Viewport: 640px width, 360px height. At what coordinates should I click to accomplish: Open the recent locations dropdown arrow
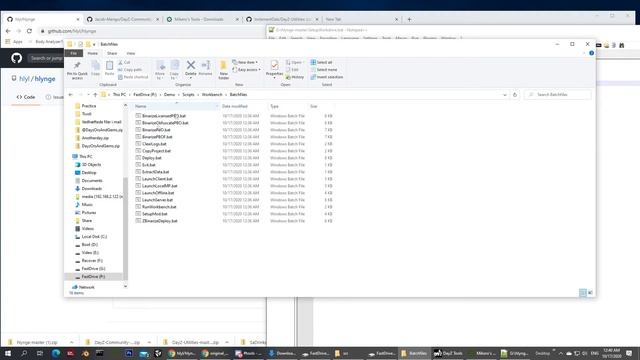[88, 95]
